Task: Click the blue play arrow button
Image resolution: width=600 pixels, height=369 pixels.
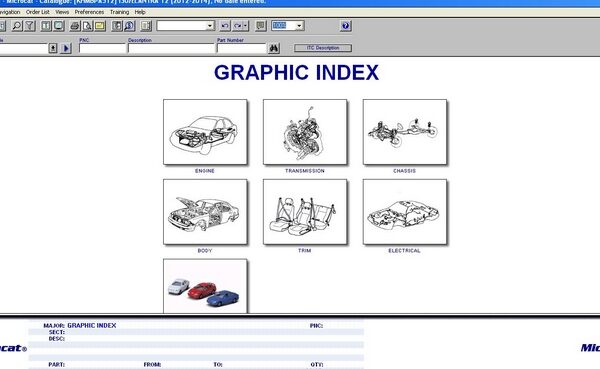Action: [x=66, y=48]
